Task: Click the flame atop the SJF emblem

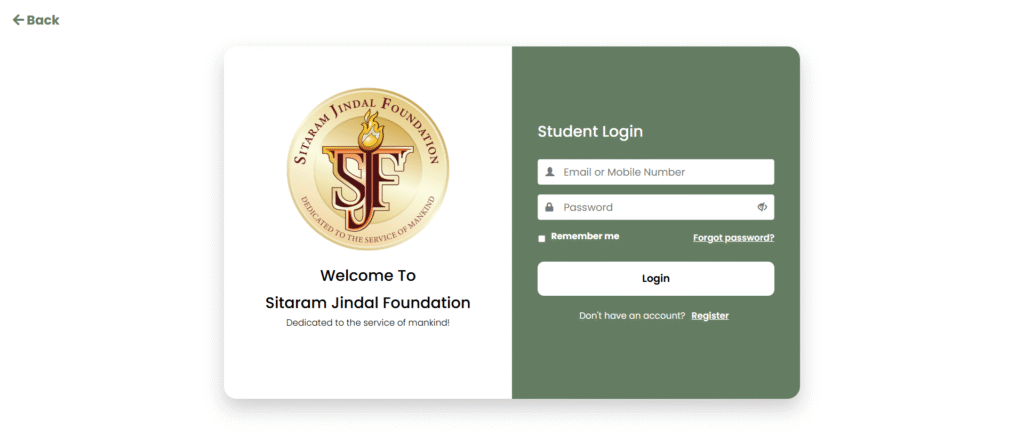Action: (370, 129)
